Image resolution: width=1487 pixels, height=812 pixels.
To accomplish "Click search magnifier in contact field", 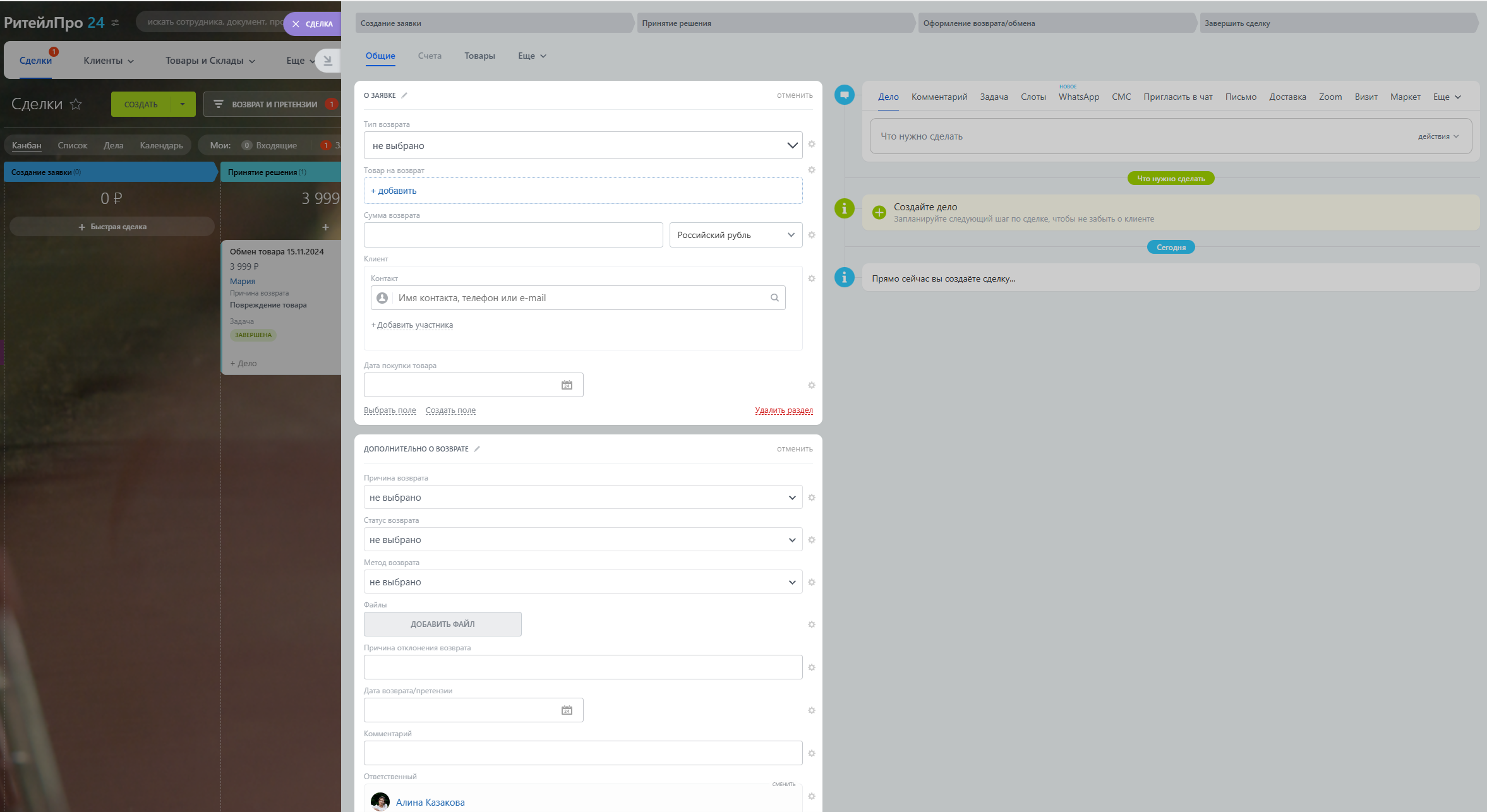I will (x=774, y=298).
